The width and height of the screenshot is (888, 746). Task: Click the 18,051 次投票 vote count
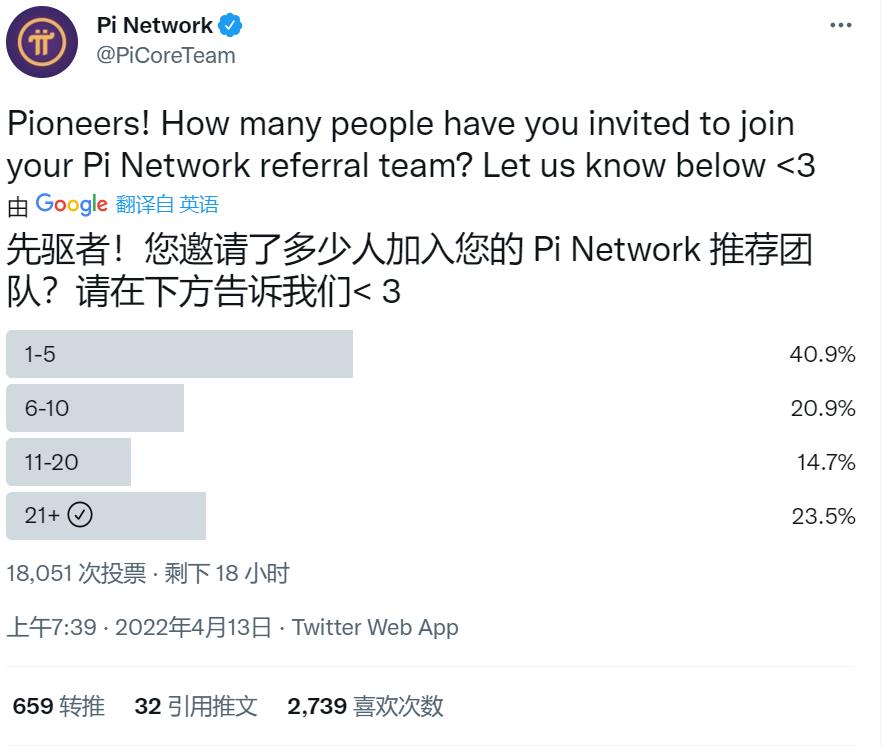click(x=76, y=573)
